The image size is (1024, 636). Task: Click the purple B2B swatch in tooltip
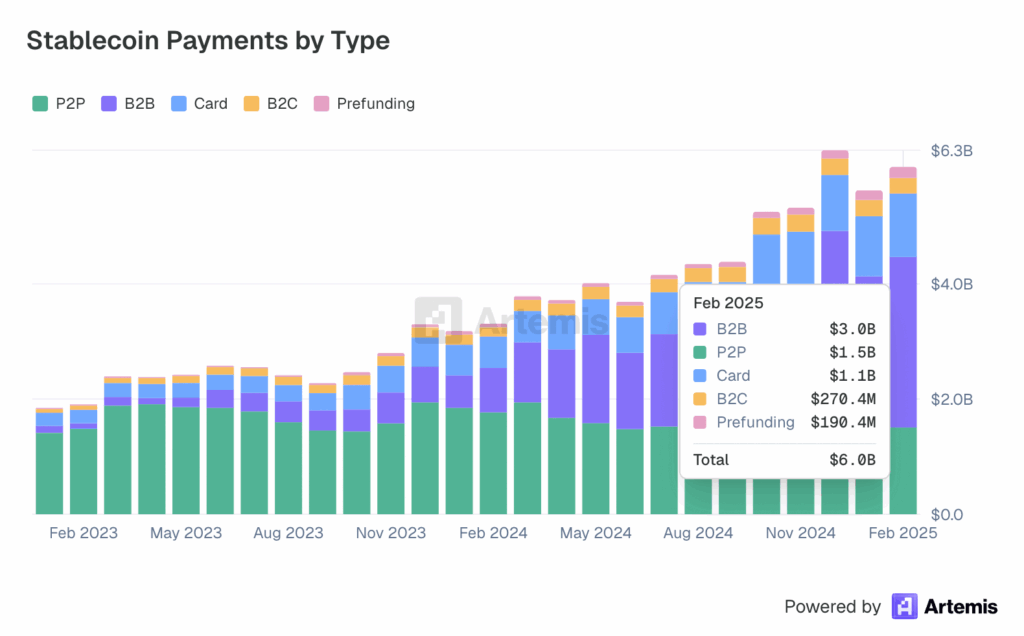pyautogui.click(x=698, y=328)
